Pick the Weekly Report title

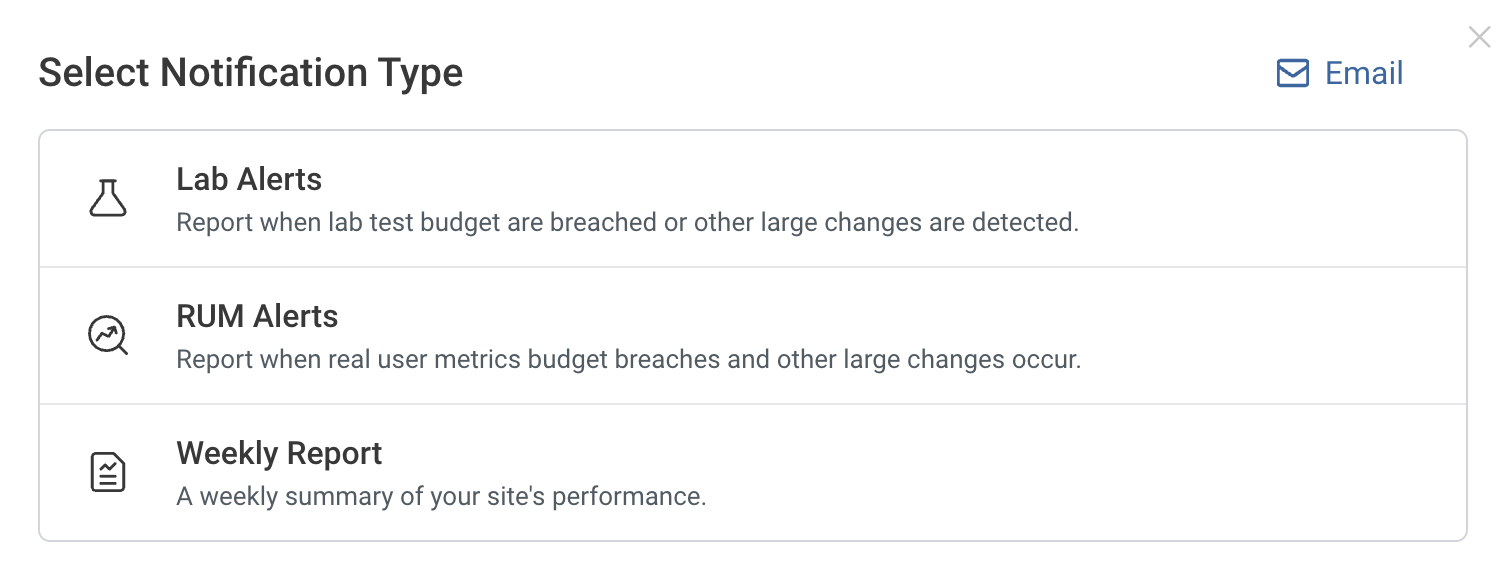click(279, 453)
